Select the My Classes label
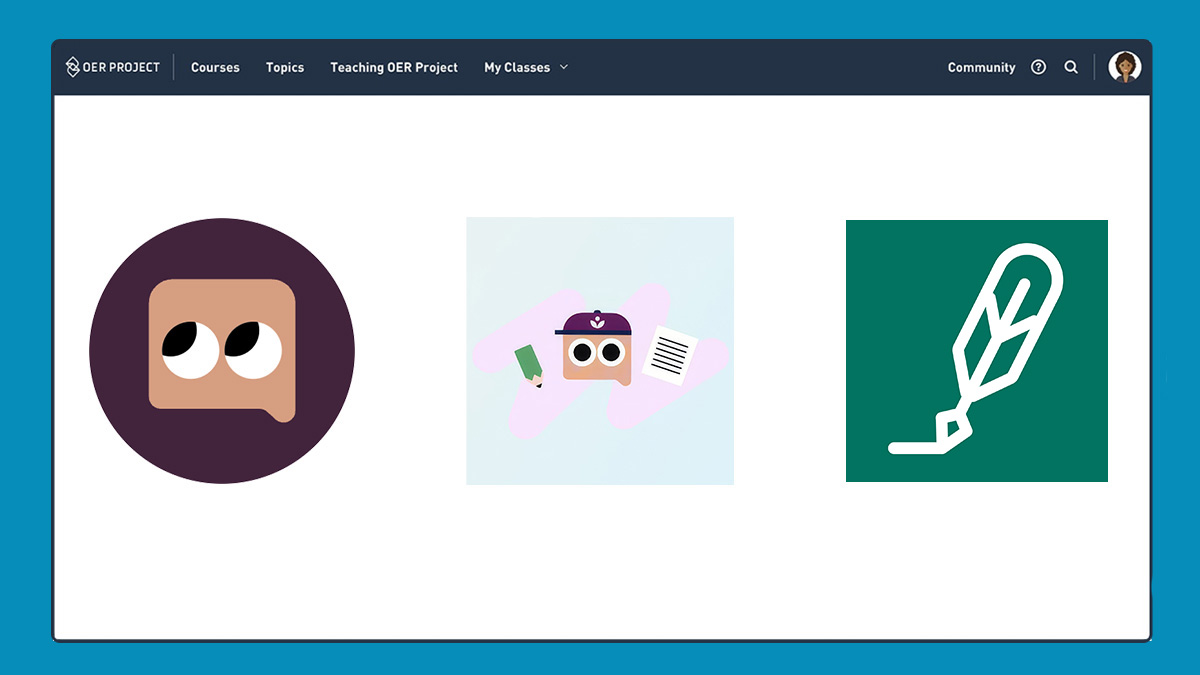1200x675 pixels. tap(517, 67)
